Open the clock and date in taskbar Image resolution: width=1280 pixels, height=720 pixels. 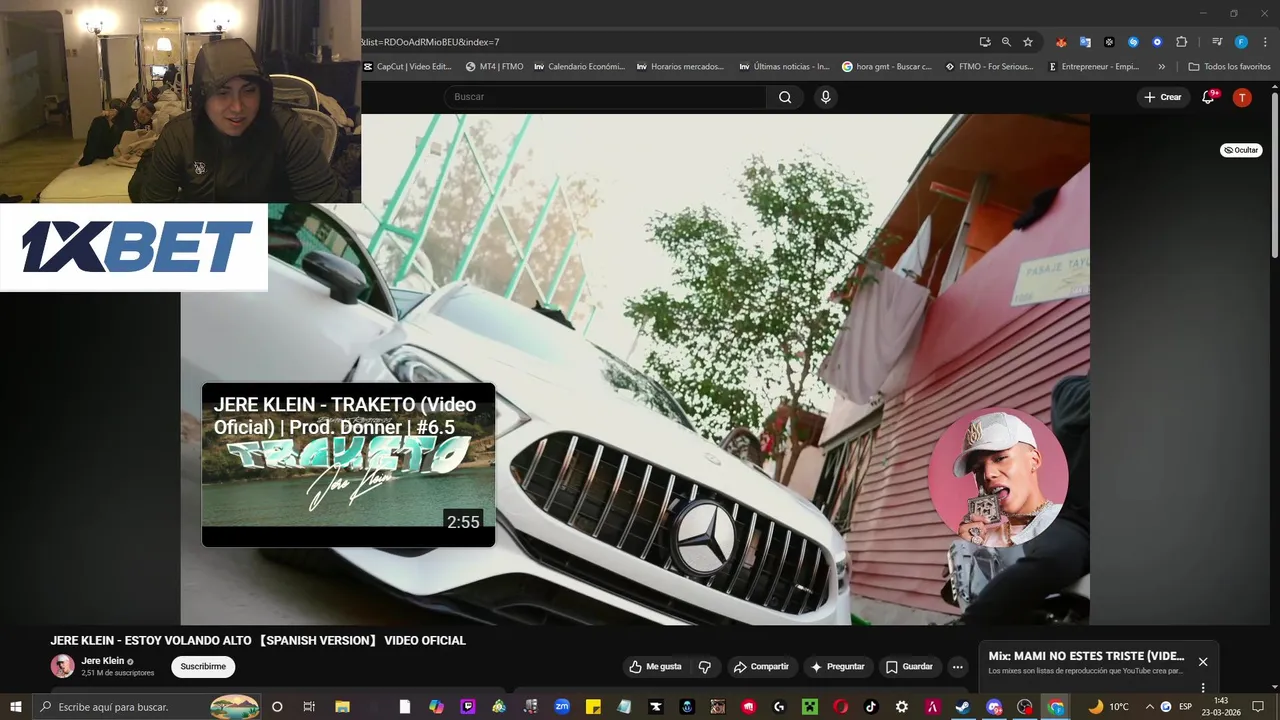1221,707
